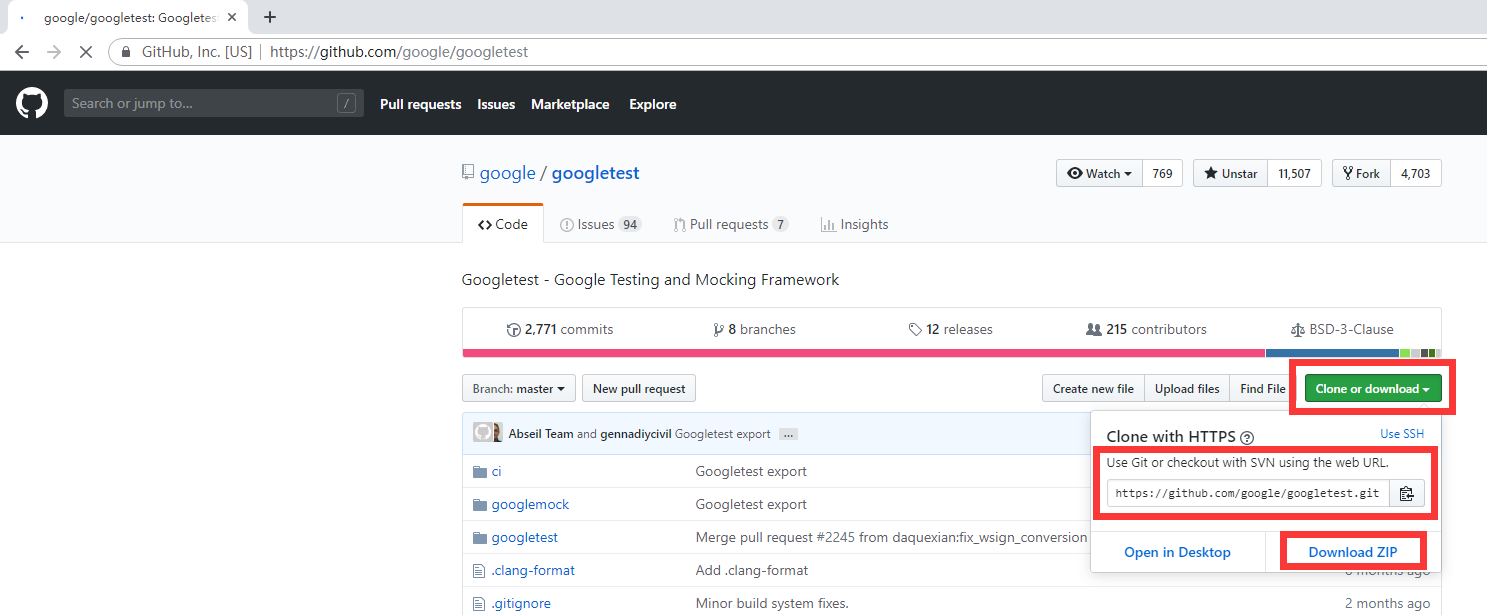Open Pull requests in top navigation
The height and width of the screenshot is (615, 1487).
(420, 104)
